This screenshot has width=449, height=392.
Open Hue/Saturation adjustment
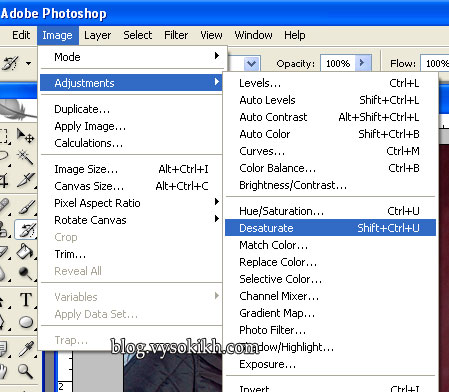330,211
